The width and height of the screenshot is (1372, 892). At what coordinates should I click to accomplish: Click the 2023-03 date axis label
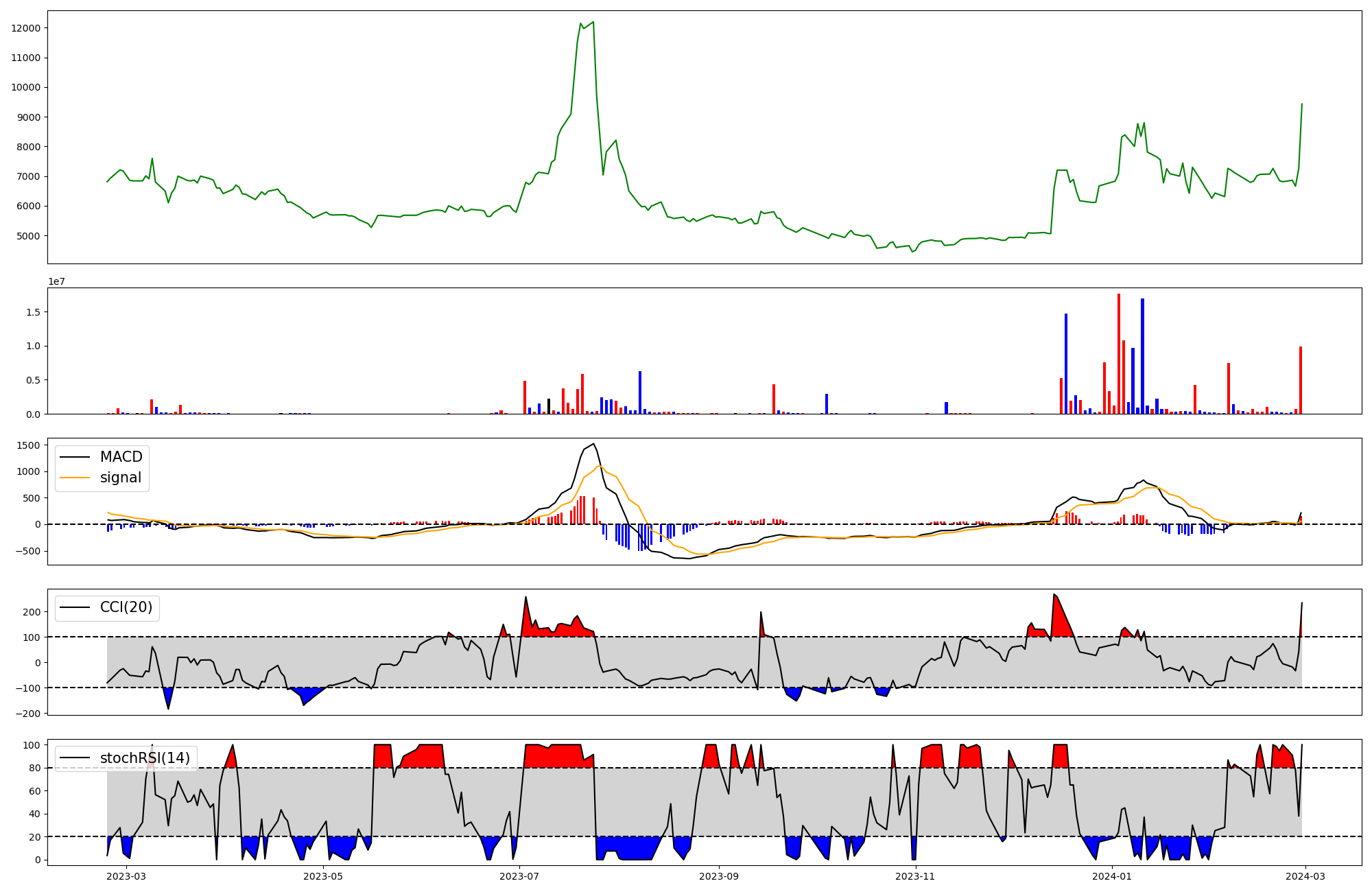pyautogui.click(x=126, y=876)
